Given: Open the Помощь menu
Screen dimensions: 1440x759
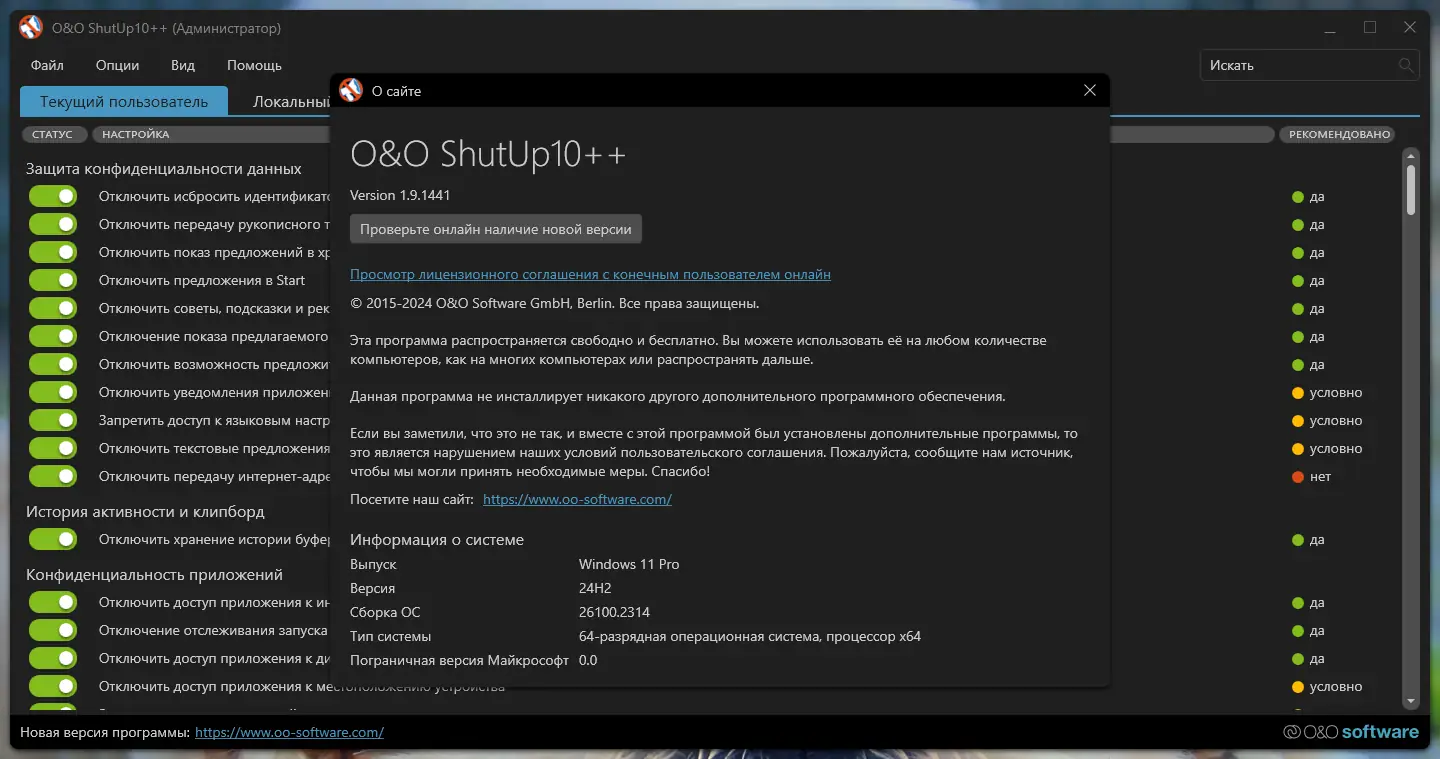Looking at the screenshot, I should pyautogui.click(x=254, y=65).
